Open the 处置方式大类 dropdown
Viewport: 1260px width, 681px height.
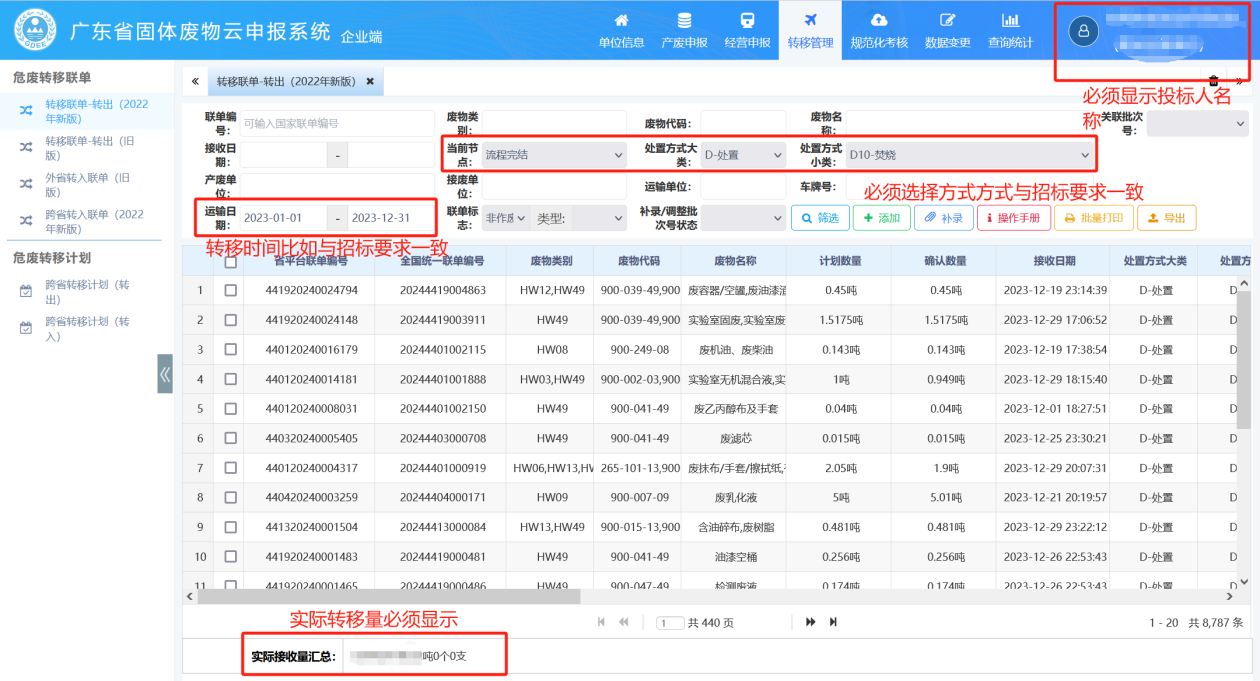point(742,155)
